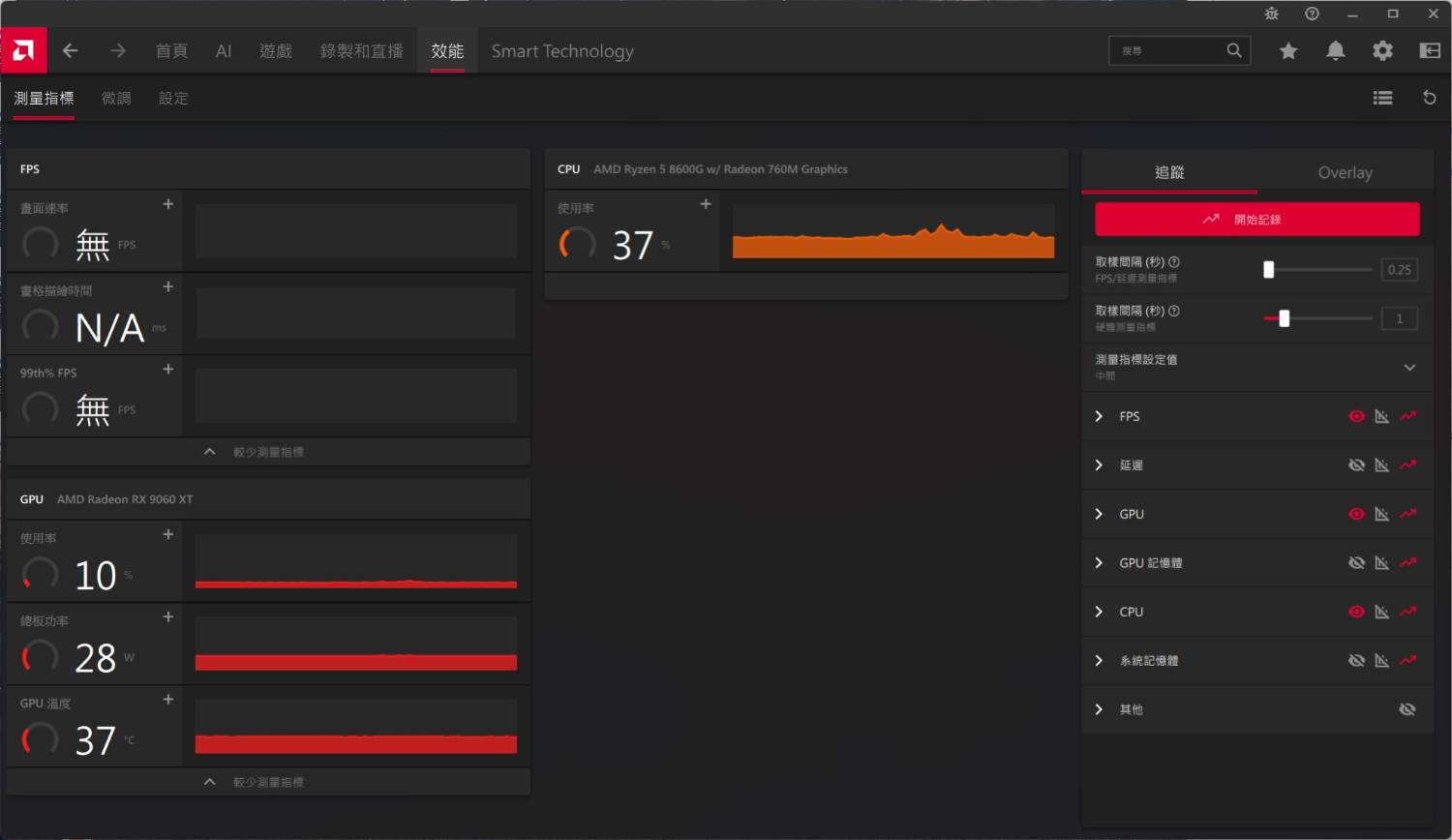Image resolution: width=1452 pixels, height=840 pixels.
Task: Expand the FPS tracking row
Action: [x=1099, y=416]
